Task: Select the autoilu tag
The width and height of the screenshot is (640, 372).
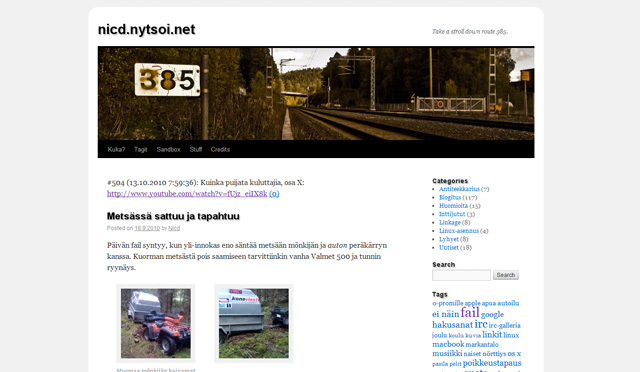Action: coord(508,303)
